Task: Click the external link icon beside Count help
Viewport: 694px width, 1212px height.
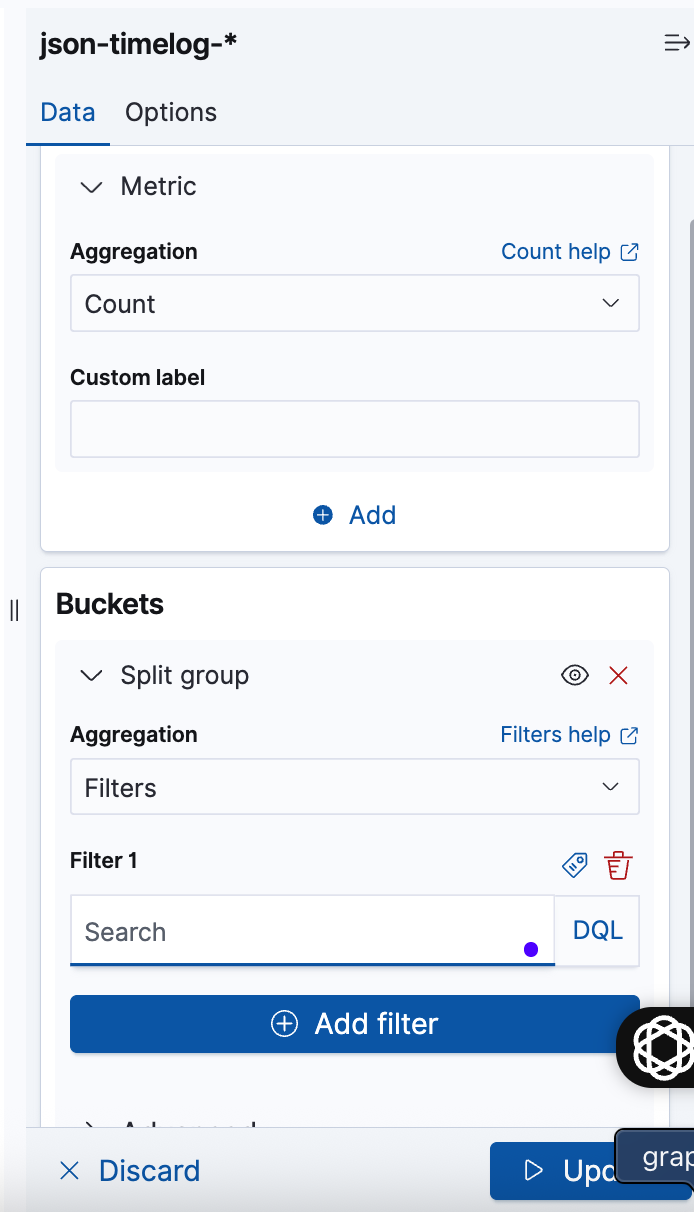Action: point(629,252)
